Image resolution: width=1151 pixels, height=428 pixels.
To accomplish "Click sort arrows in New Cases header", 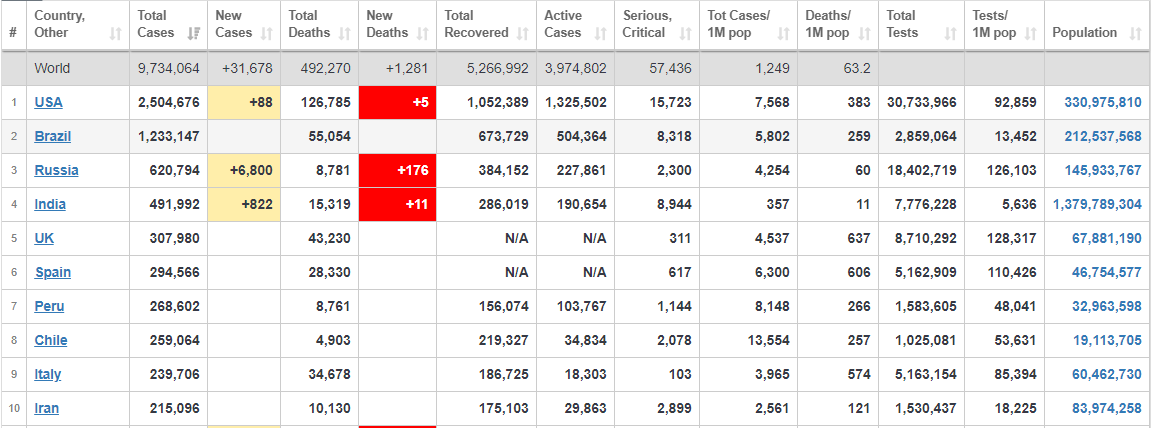I will coord(266,33).
